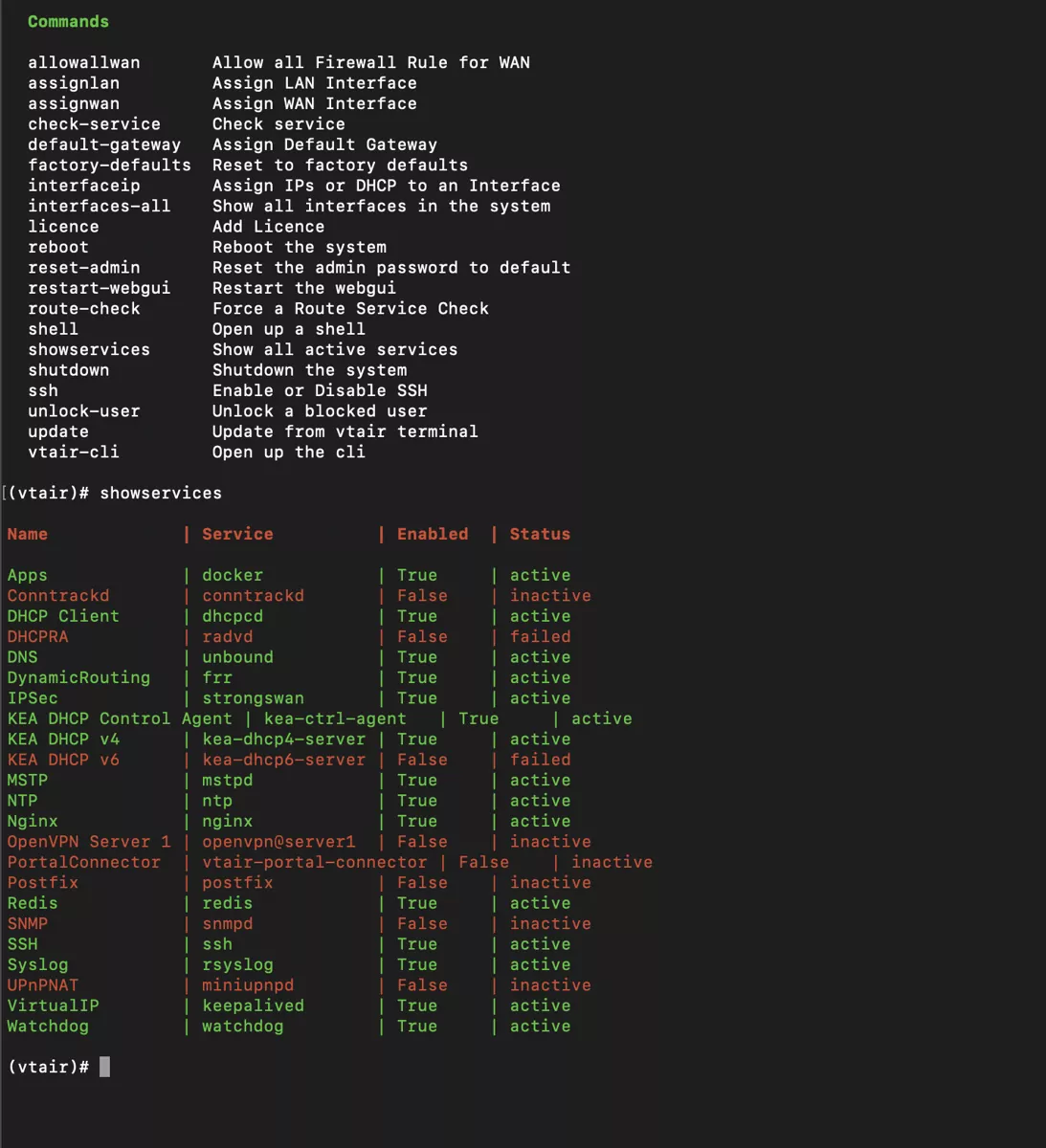Select the update command text

point(58,431)
